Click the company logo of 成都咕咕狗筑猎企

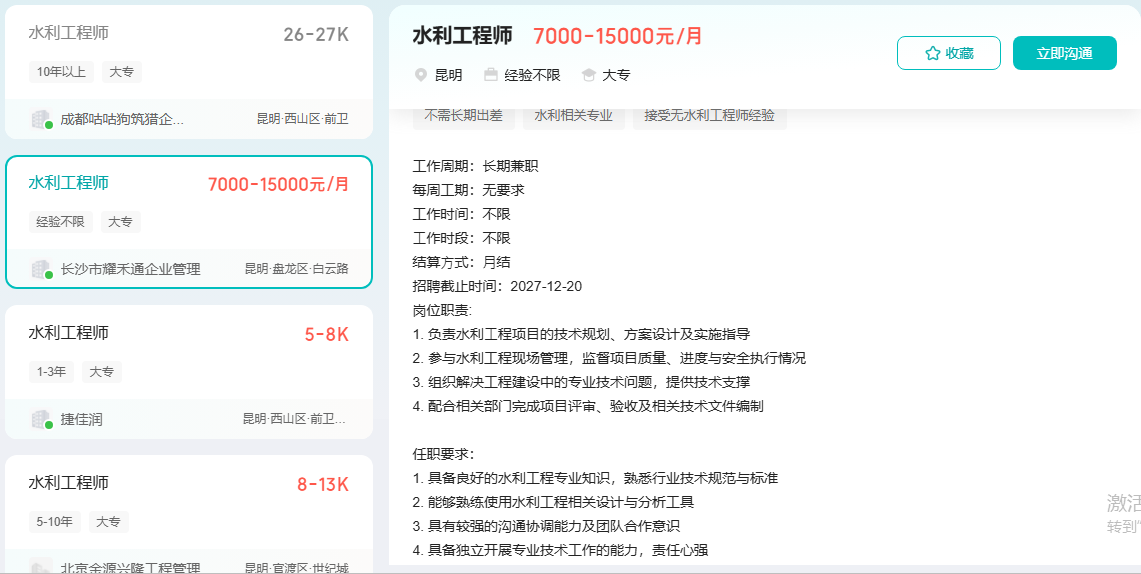[41, 119]
